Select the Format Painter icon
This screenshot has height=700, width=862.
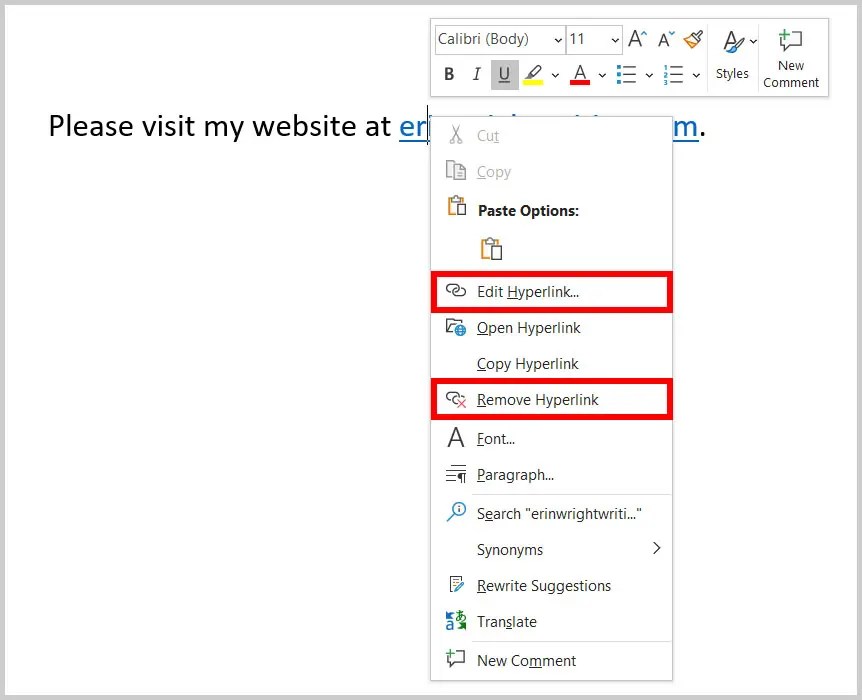(x=693, y=39)
